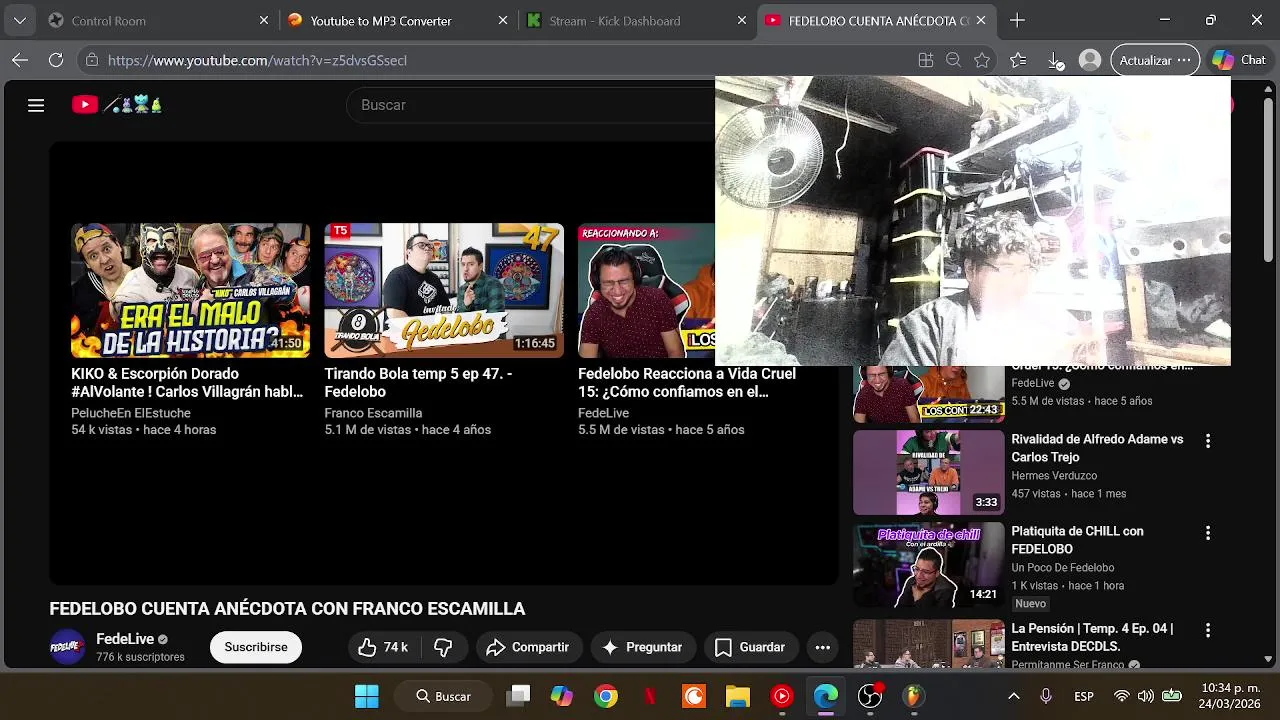Open the Hermes Verduzco channel name

coord(1054,476)
